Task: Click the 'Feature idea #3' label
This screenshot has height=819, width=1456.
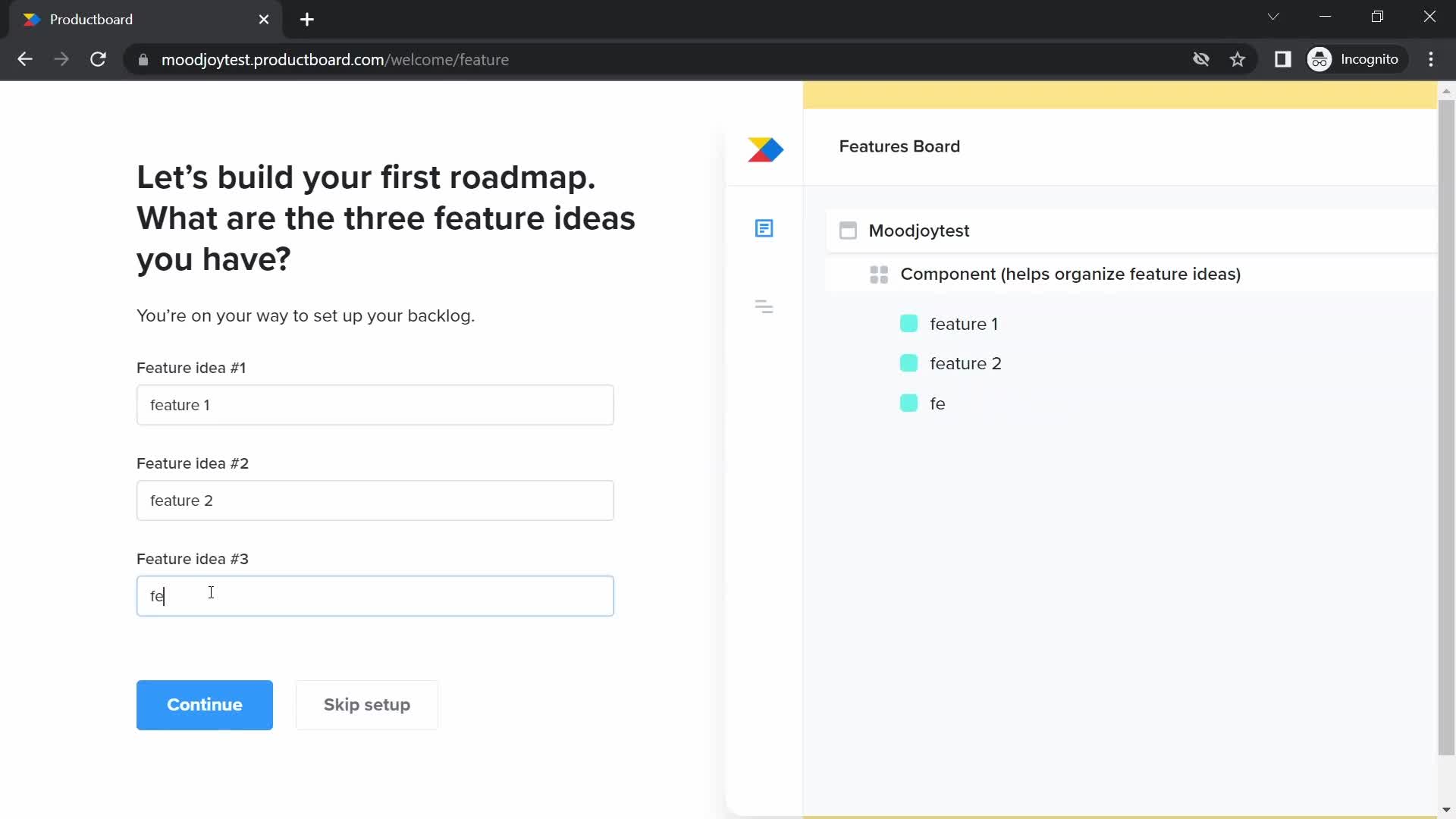Action: [x=193, y=559]
